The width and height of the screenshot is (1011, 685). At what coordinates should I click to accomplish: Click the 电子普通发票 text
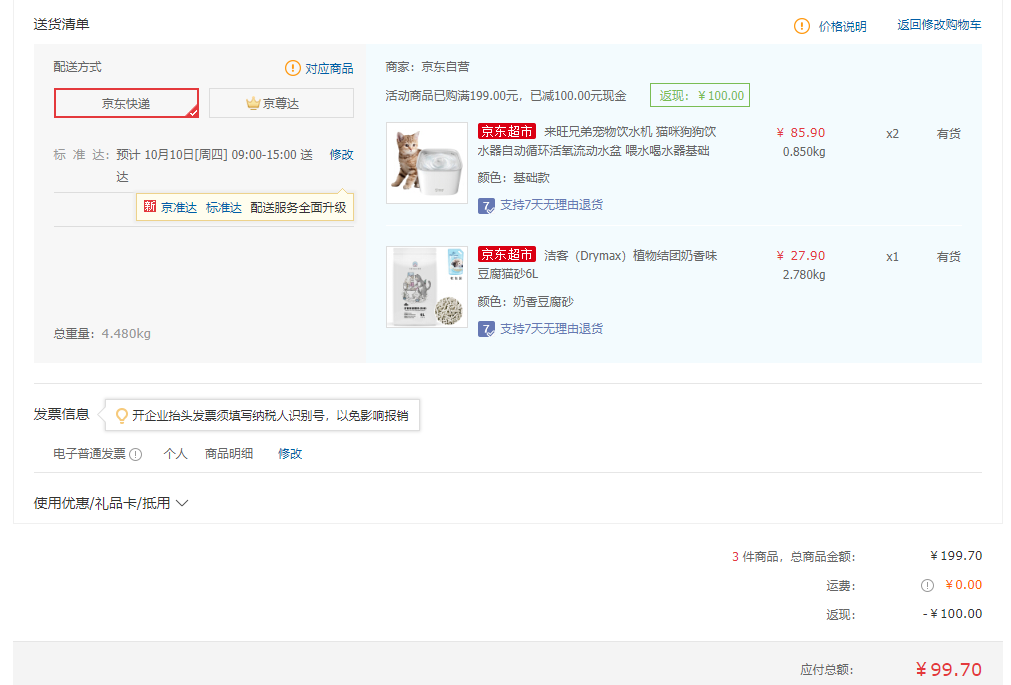89,454
